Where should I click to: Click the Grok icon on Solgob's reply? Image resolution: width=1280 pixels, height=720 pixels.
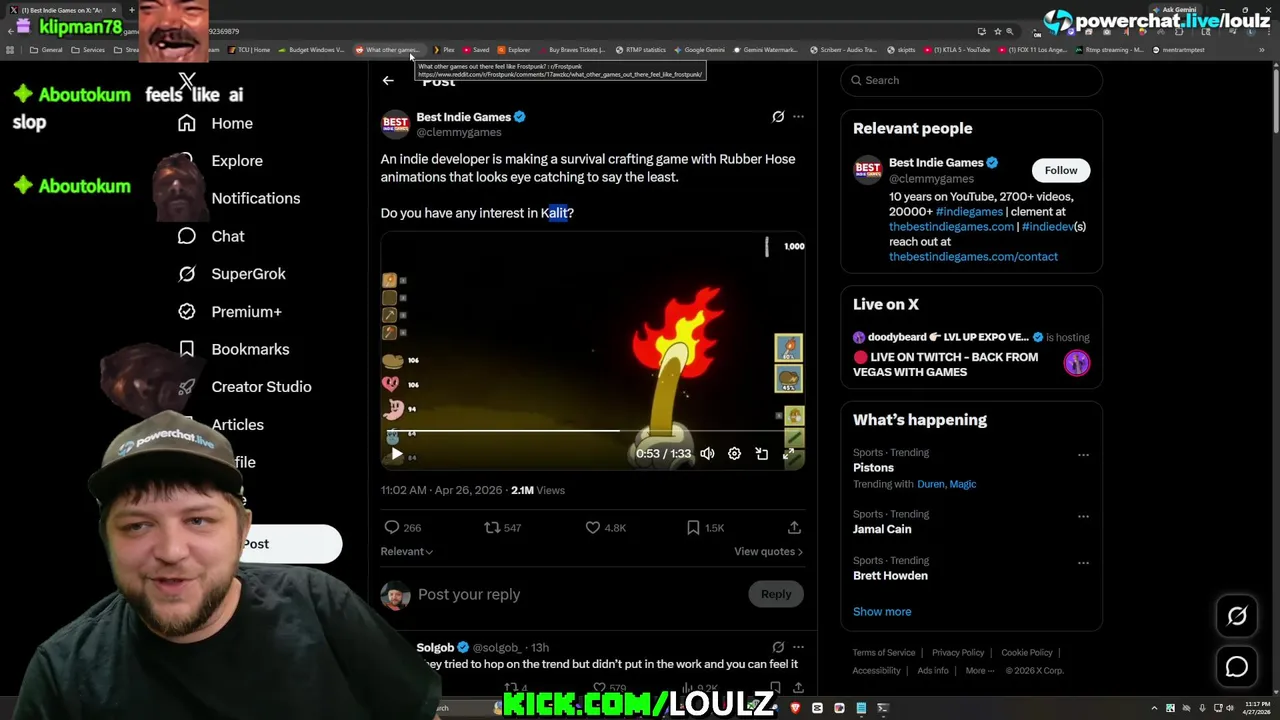[778, 647]
